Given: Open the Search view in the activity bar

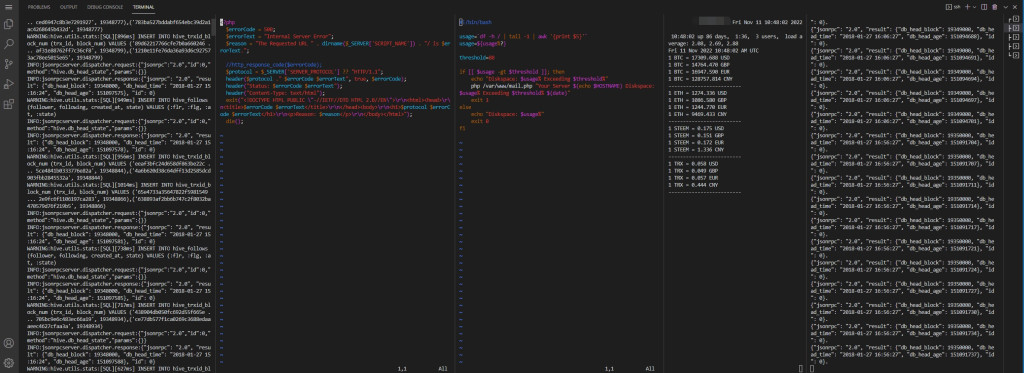Looking at the screenshot, I should point(8,44).
